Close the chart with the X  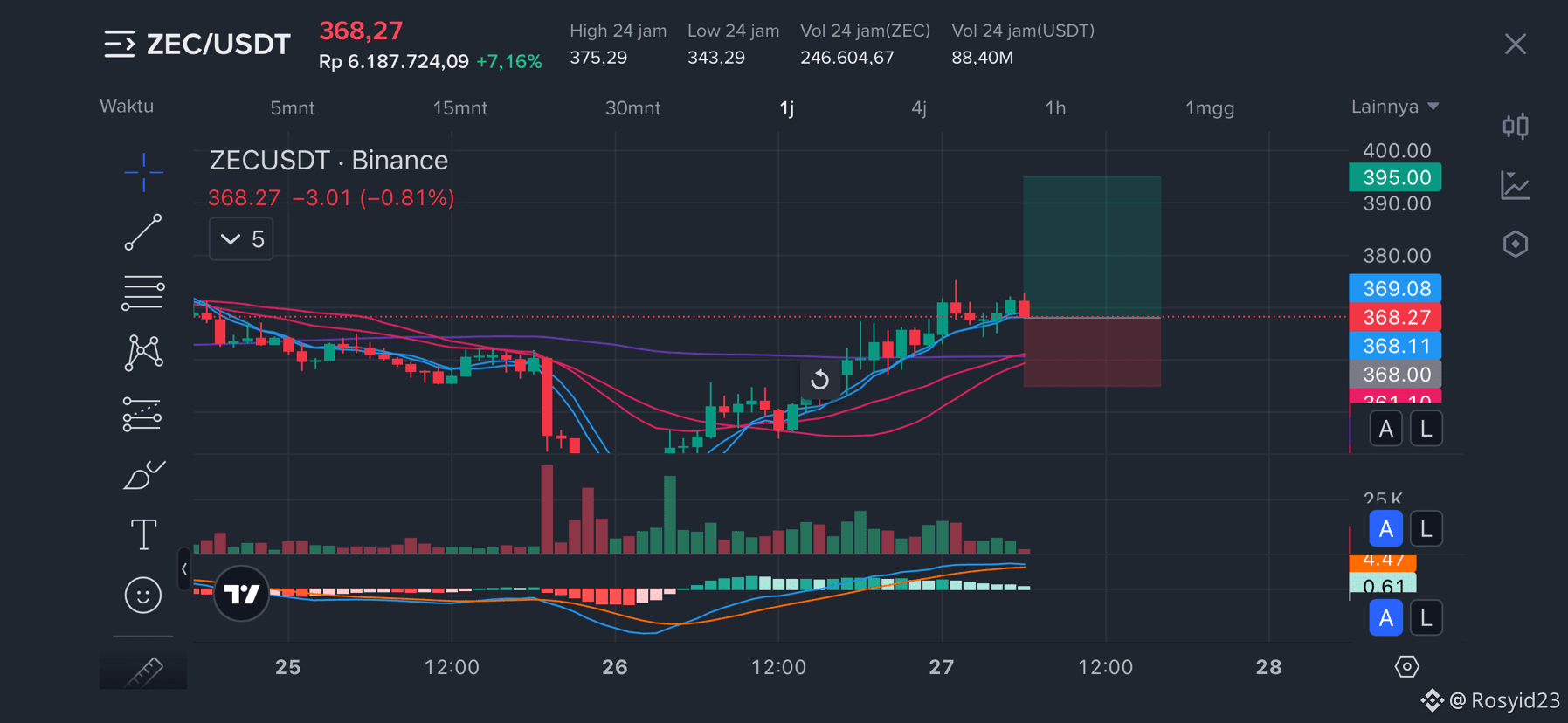click(1516, 44)
